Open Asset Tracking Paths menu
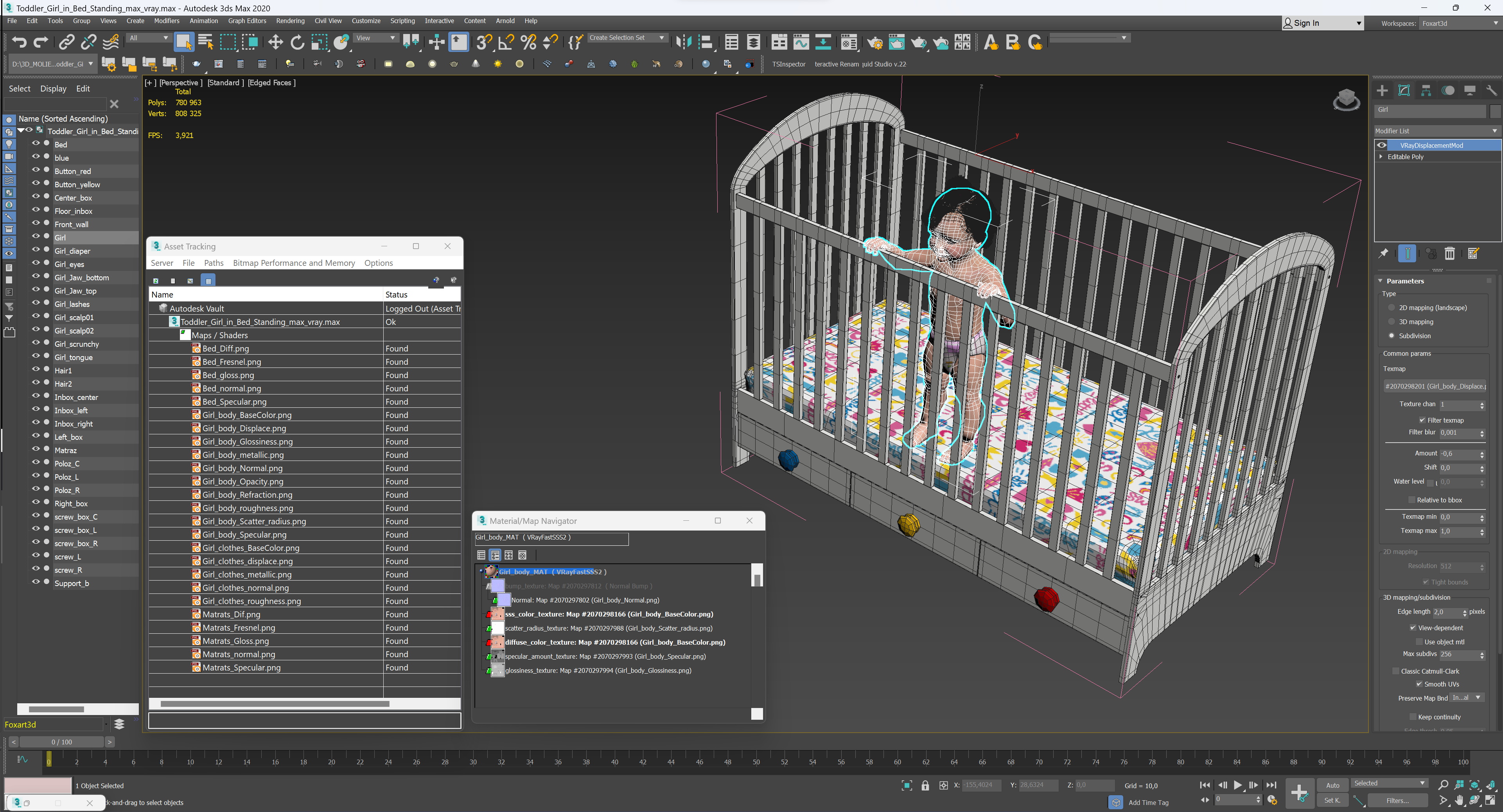The height and width of the screenshot is (812, 1503). click(214, 263)
